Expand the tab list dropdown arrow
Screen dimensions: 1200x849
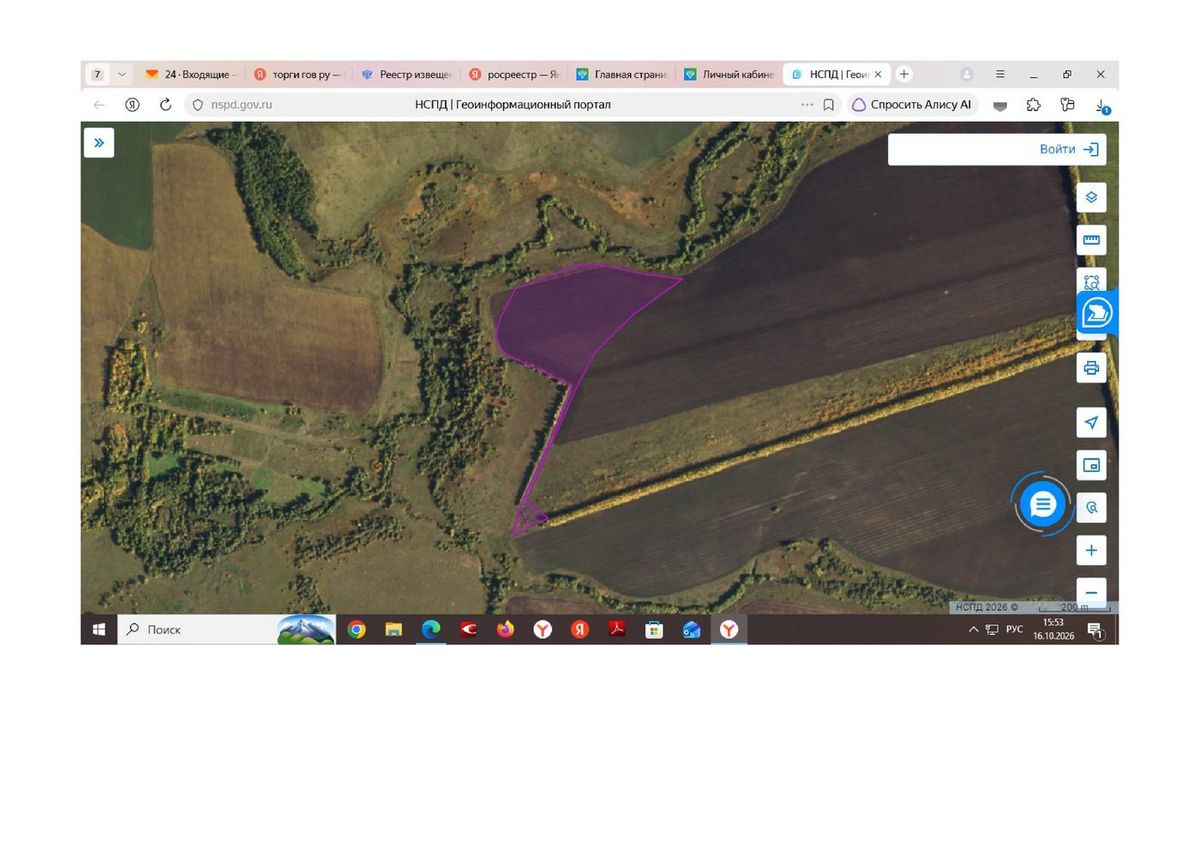(x=122, y=74)
